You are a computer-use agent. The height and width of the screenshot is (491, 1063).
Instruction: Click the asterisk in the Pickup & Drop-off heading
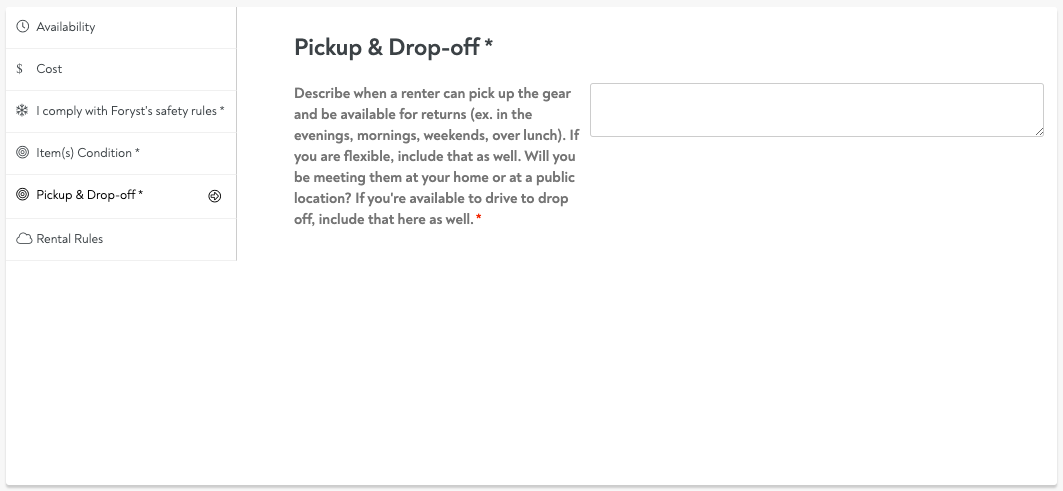(489, 46)
